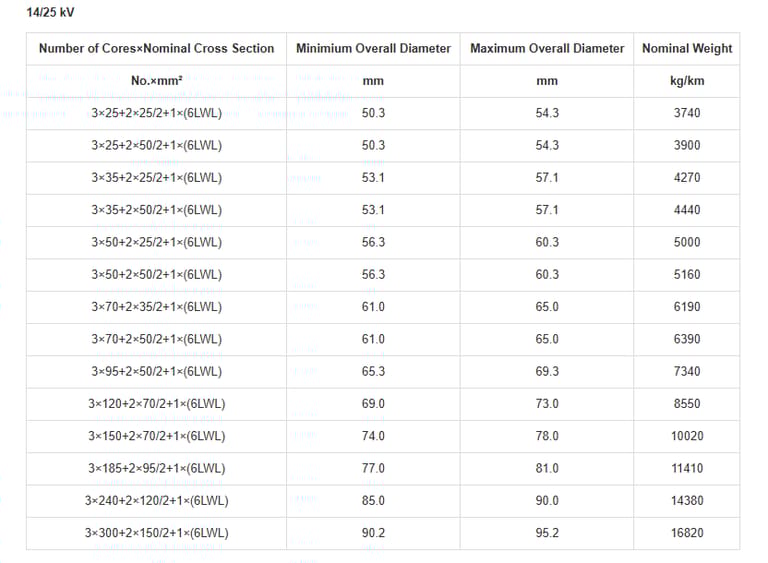Image resolution: width=768 pixels, height=563 pixels.
Task: Click the 3×95+2×50/2+1×(6LWL) cell
Action: pos(156,371)
